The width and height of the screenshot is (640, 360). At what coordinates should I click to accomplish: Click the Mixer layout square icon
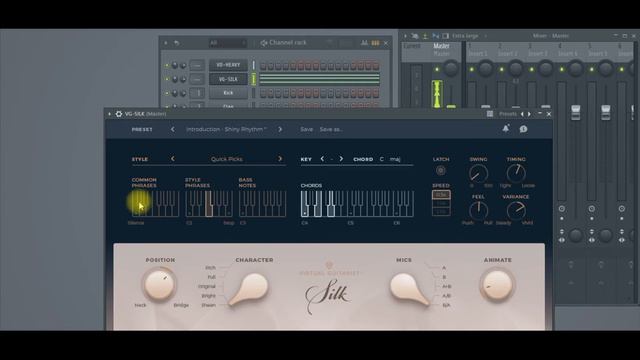[x=445, y=36]
